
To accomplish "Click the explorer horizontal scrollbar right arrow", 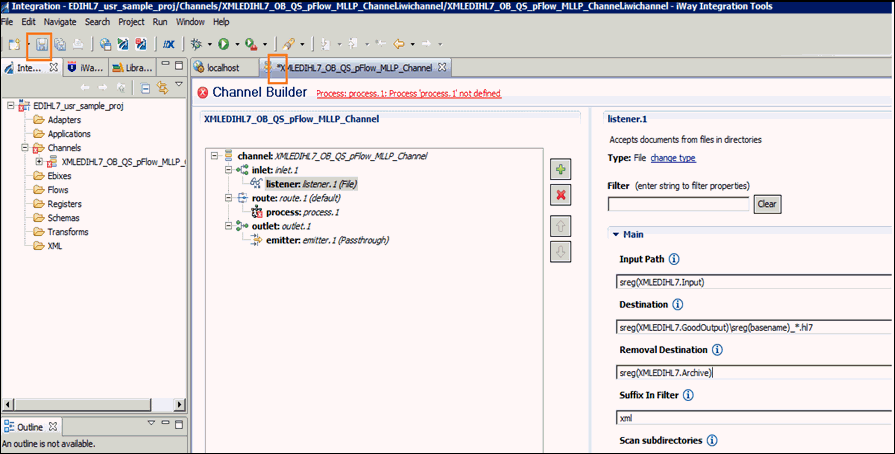I will (179, 404).
